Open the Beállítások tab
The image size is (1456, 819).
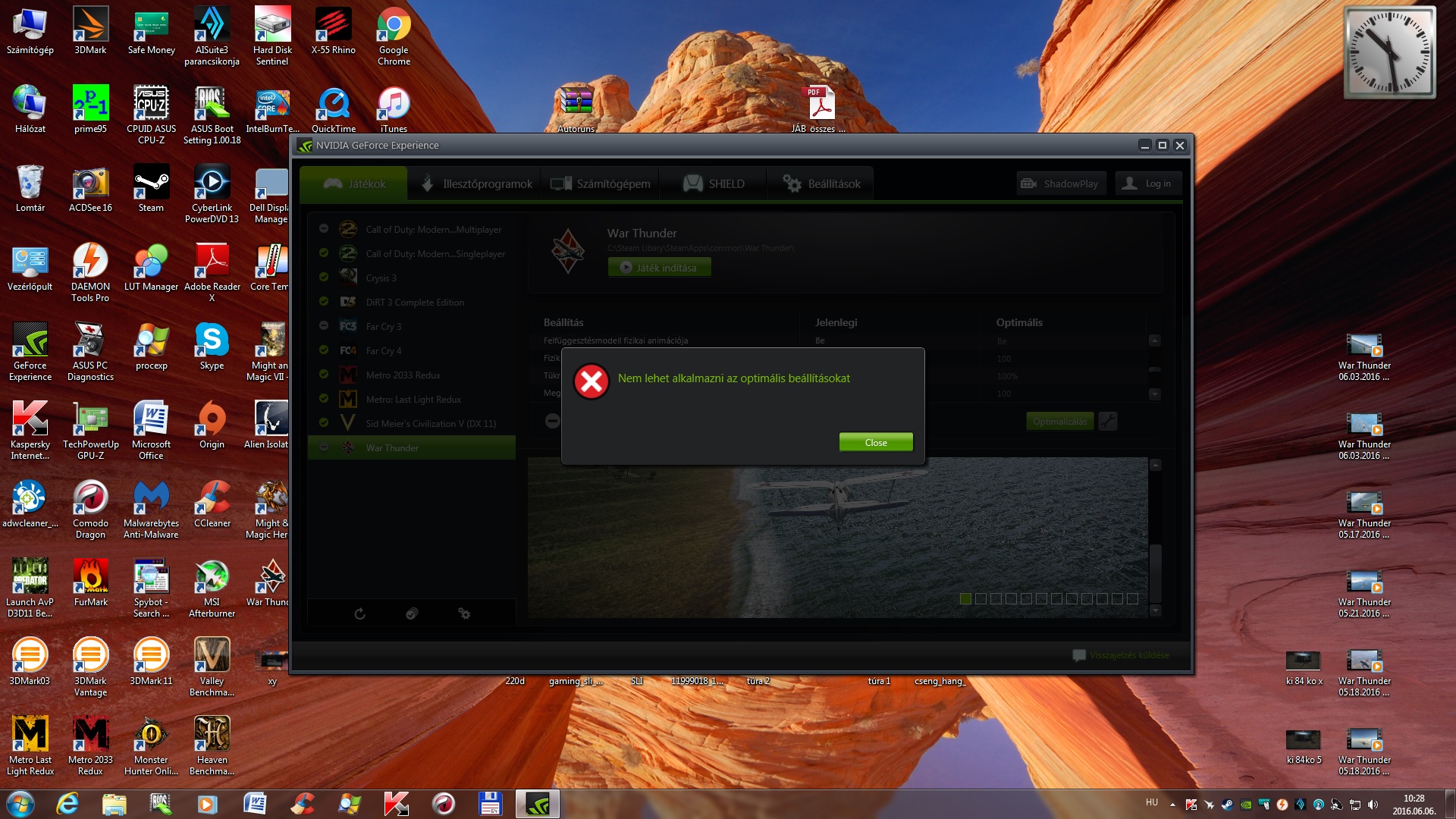coord(821,184)
